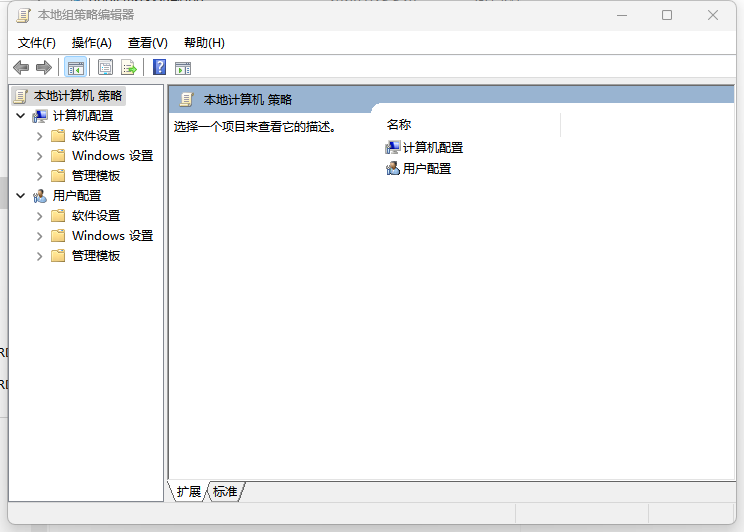Click the Export list toolbar icon
This screenshot has height=532, width=744.
tap(129, 68)
